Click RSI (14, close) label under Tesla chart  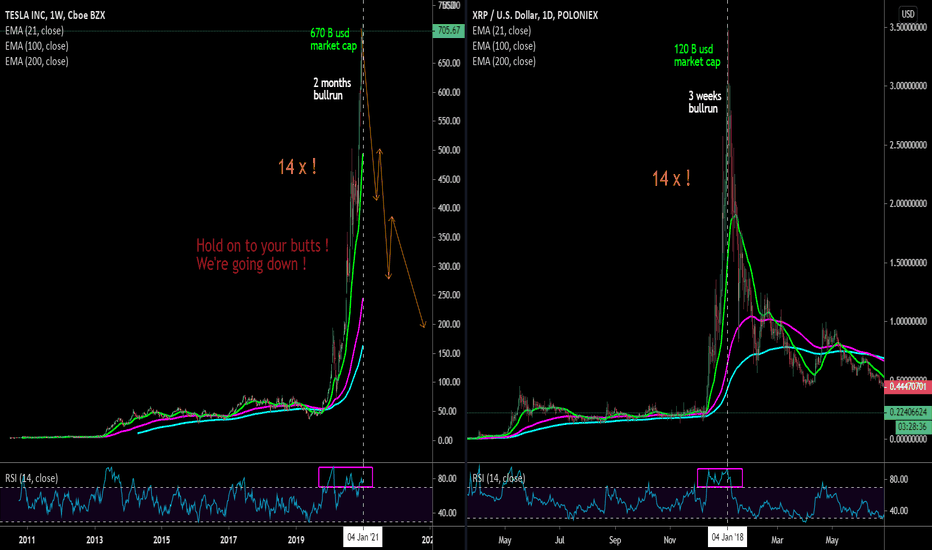point(32,478)
